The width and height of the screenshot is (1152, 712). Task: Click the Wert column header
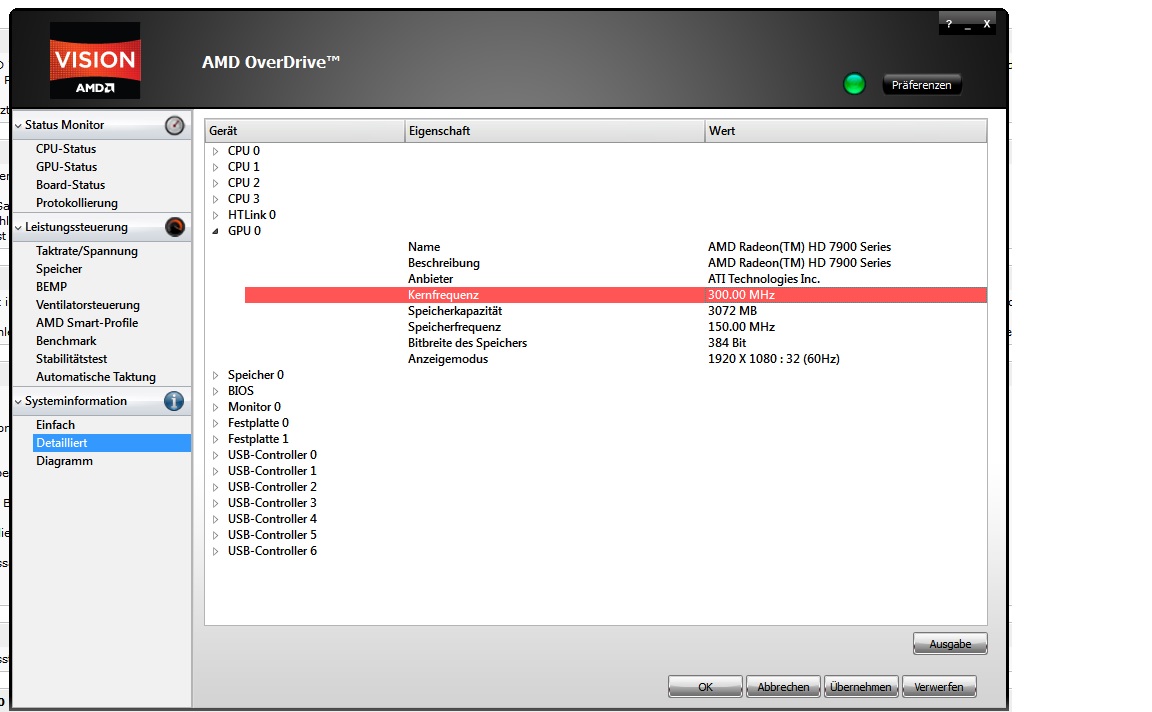(846, 131)
